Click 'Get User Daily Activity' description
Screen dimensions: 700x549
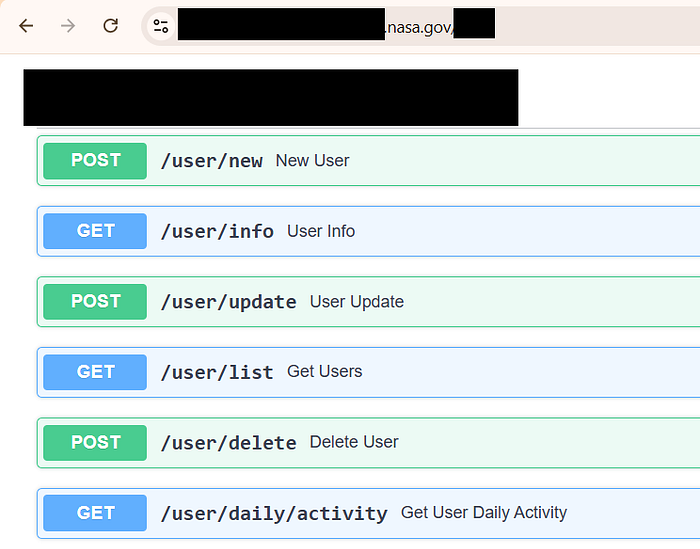(484, 512)
